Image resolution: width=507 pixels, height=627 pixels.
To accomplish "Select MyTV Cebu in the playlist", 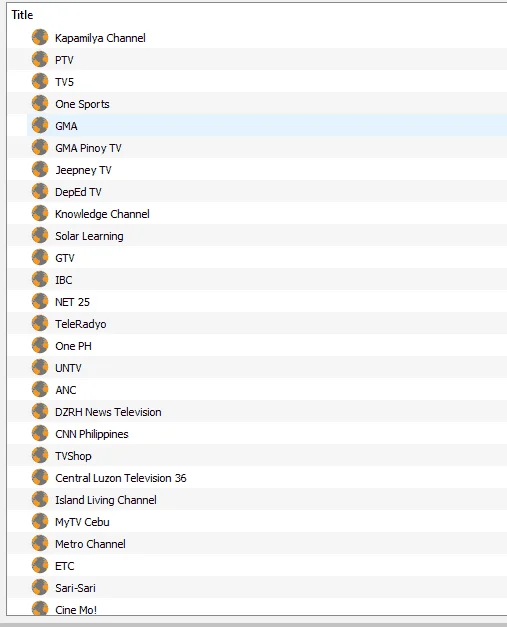I will pos(82,522).
